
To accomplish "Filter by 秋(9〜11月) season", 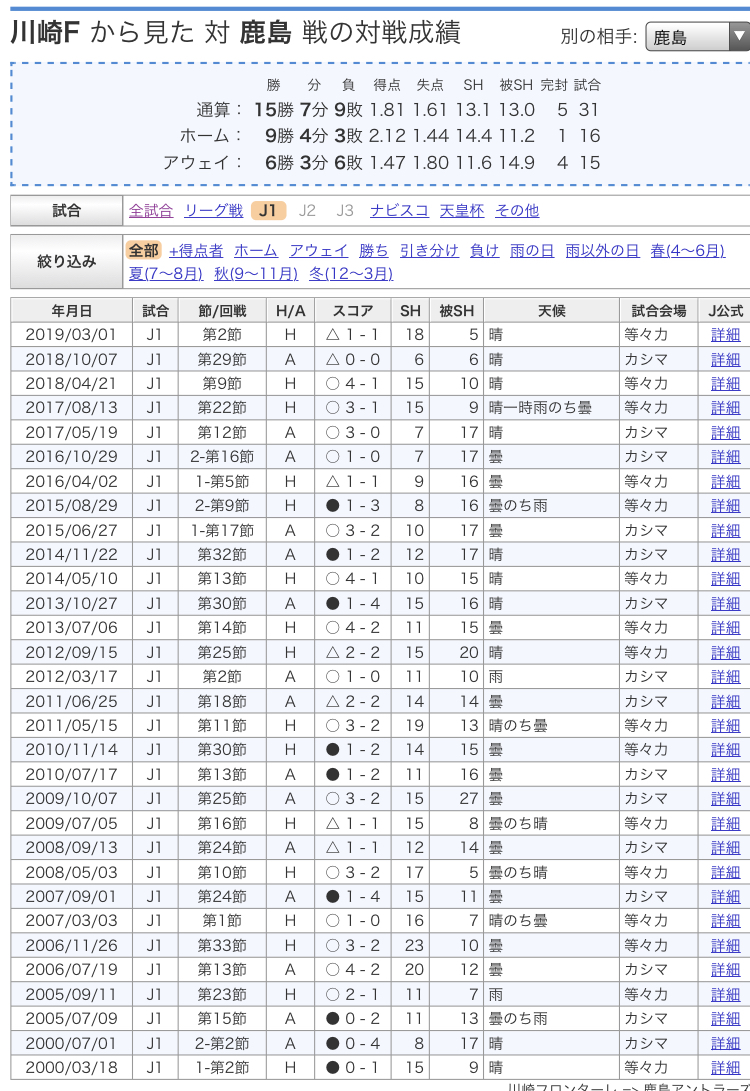I will tap(256, 273).
